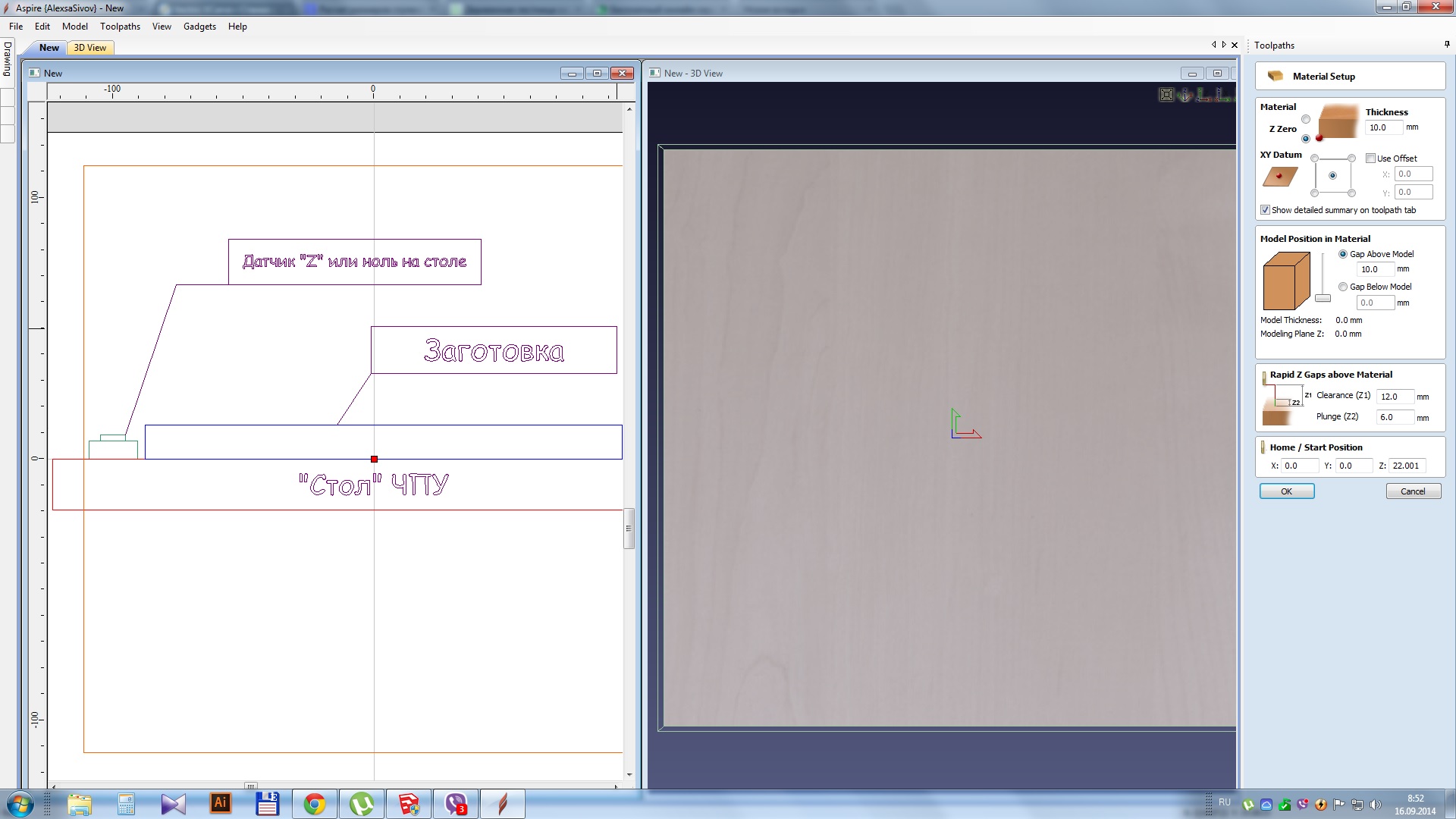Set XY Datum to top-right corner
The image size is (1456, 819).
[x=1351, y=158]
